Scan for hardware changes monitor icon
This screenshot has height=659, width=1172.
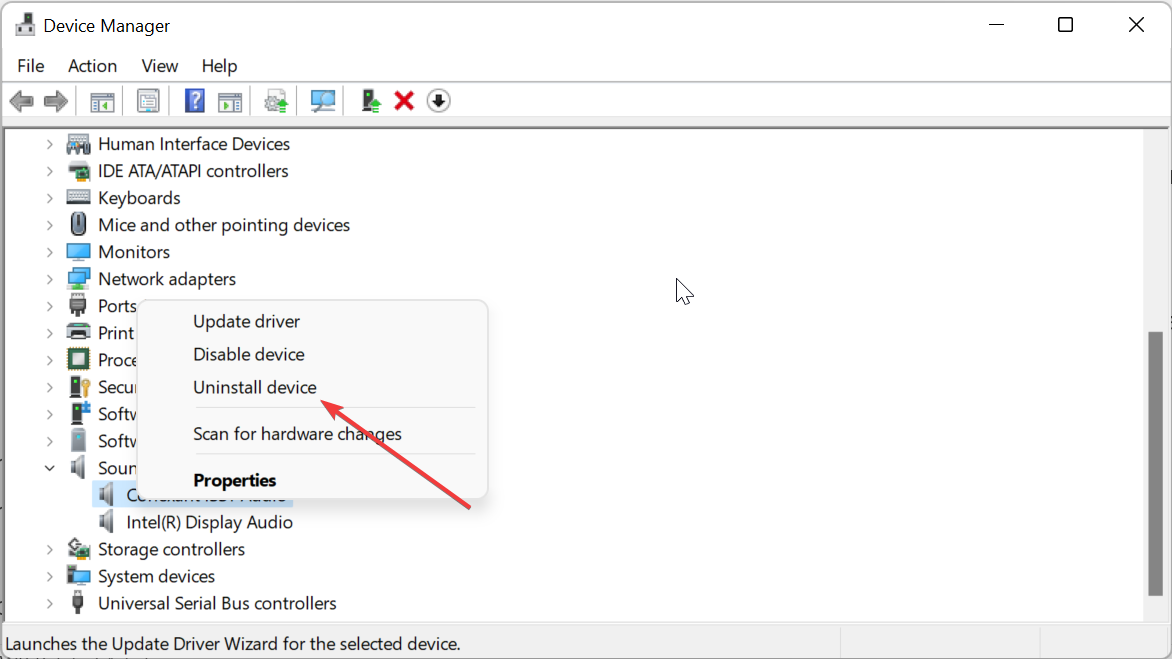tap(323, 101)
